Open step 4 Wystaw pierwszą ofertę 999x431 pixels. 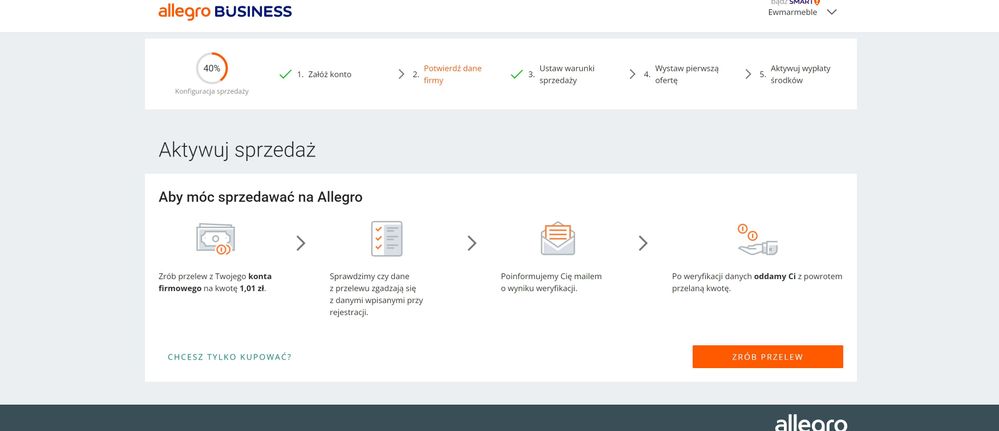[x=681, y=75]
